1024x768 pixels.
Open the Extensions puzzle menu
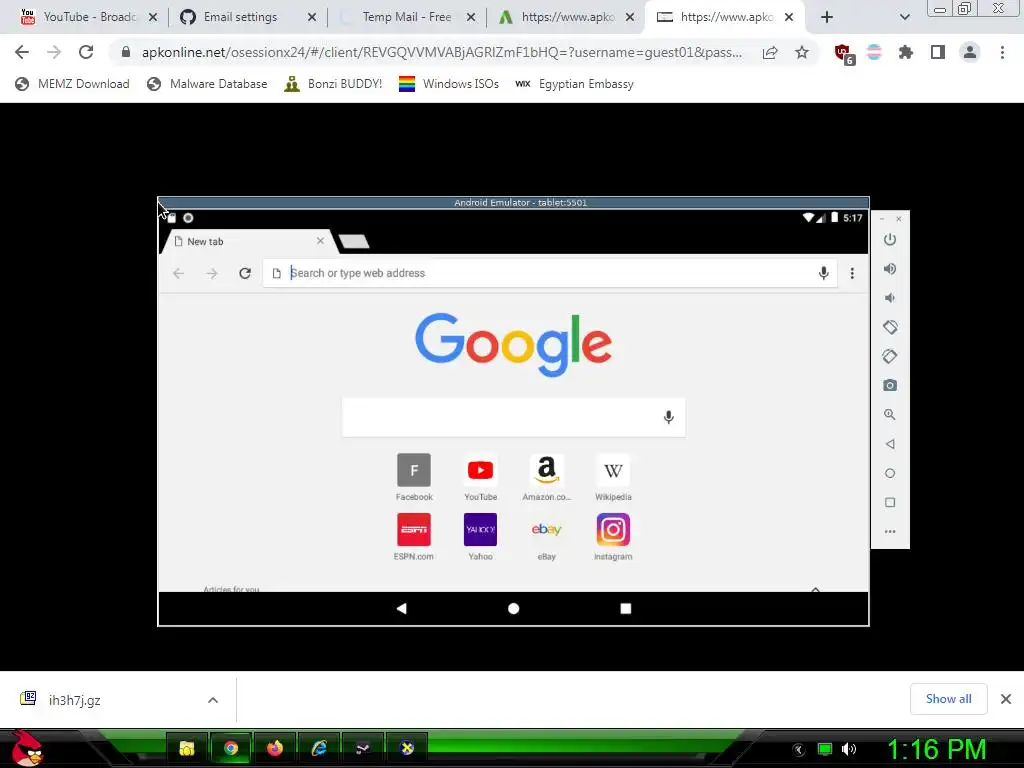tap(906, 52)
